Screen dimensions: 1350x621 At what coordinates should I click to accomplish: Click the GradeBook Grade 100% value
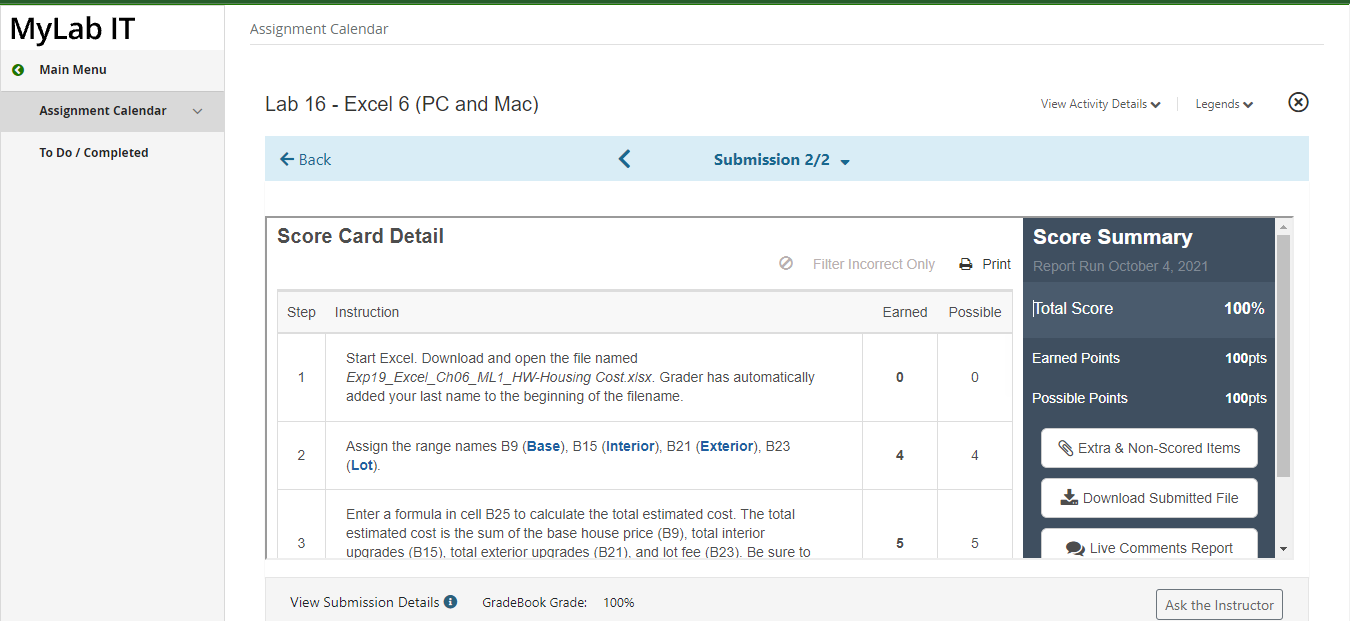pos(619,602)
